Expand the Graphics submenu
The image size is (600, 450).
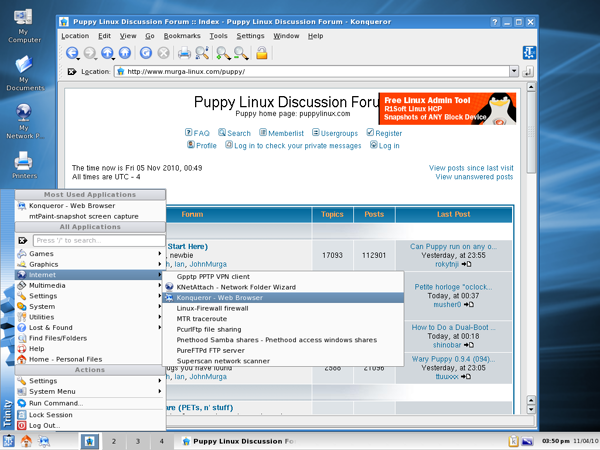[90, 264]
